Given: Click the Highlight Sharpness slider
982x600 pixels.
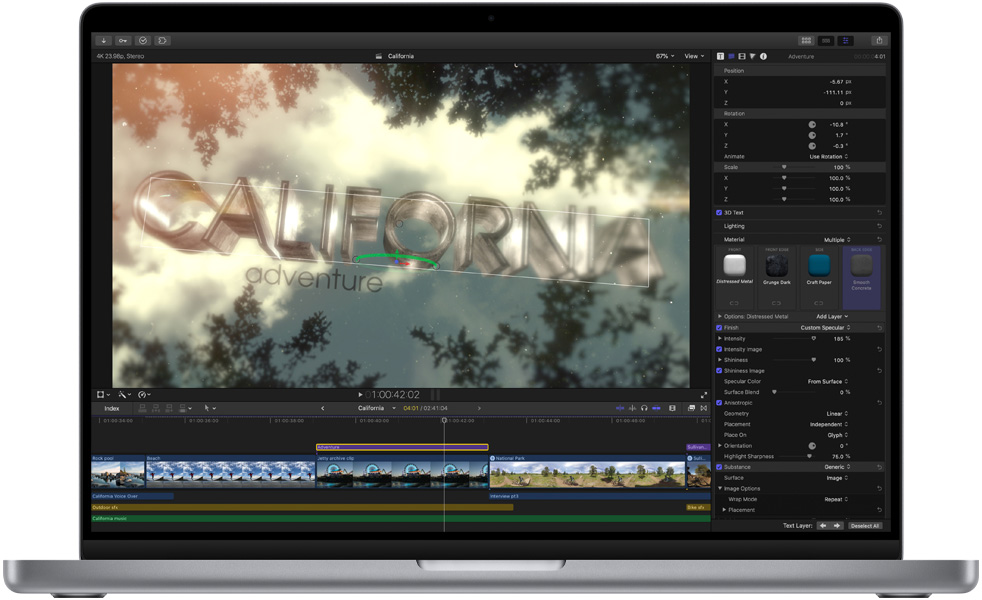Looking at the screenshot, I should pos(800,456).
